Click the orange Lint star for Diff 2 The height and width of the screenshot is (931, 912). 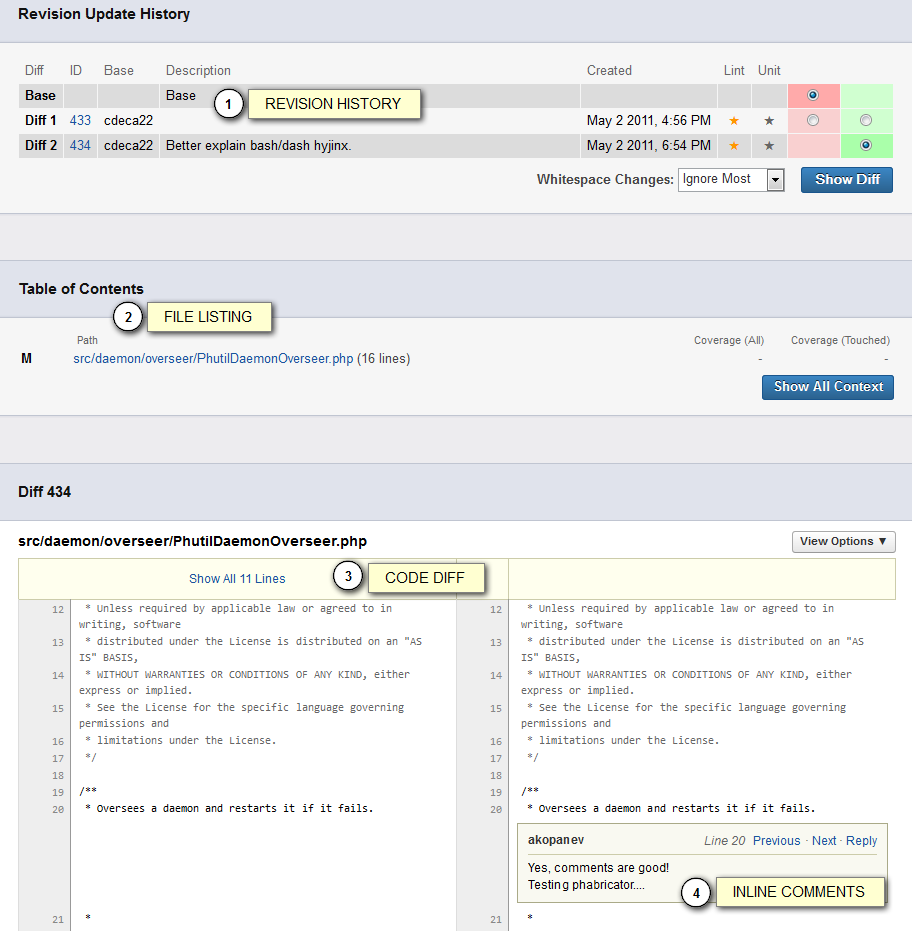[x=734, y=146]
